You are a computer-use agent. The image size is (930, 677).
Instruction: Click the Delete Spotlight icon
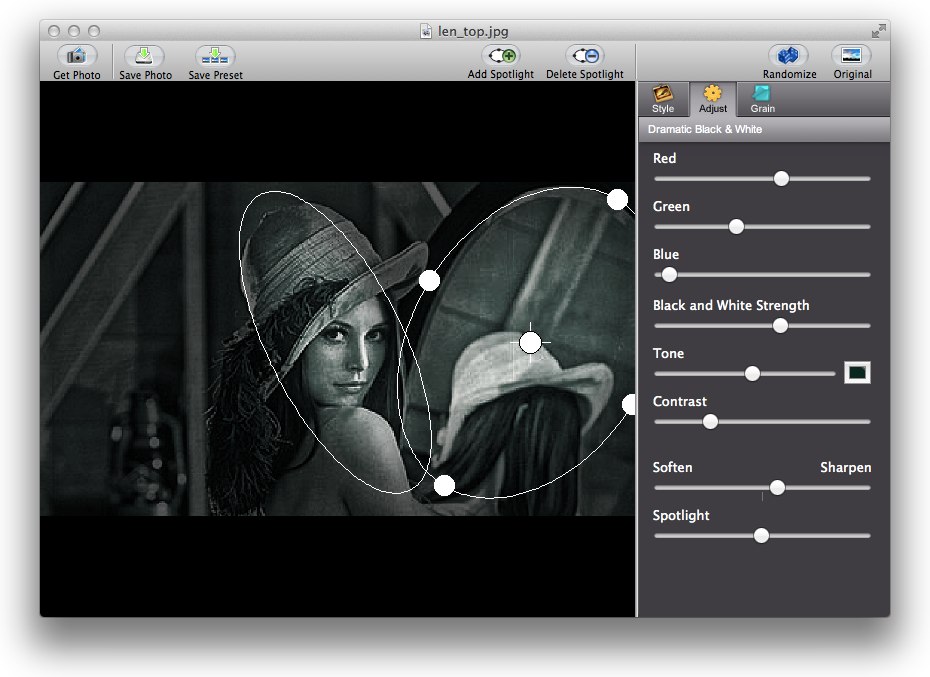[x=584, y=57]
